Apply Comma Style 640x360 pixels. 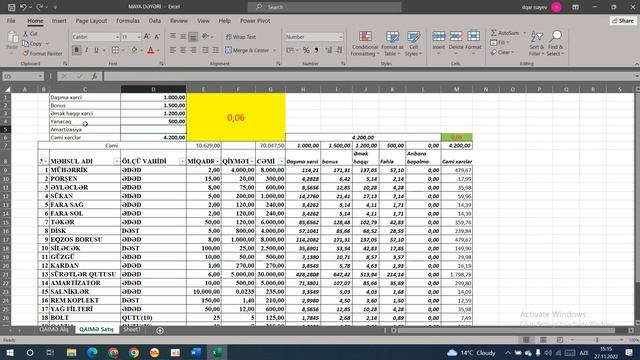point(316,50)
